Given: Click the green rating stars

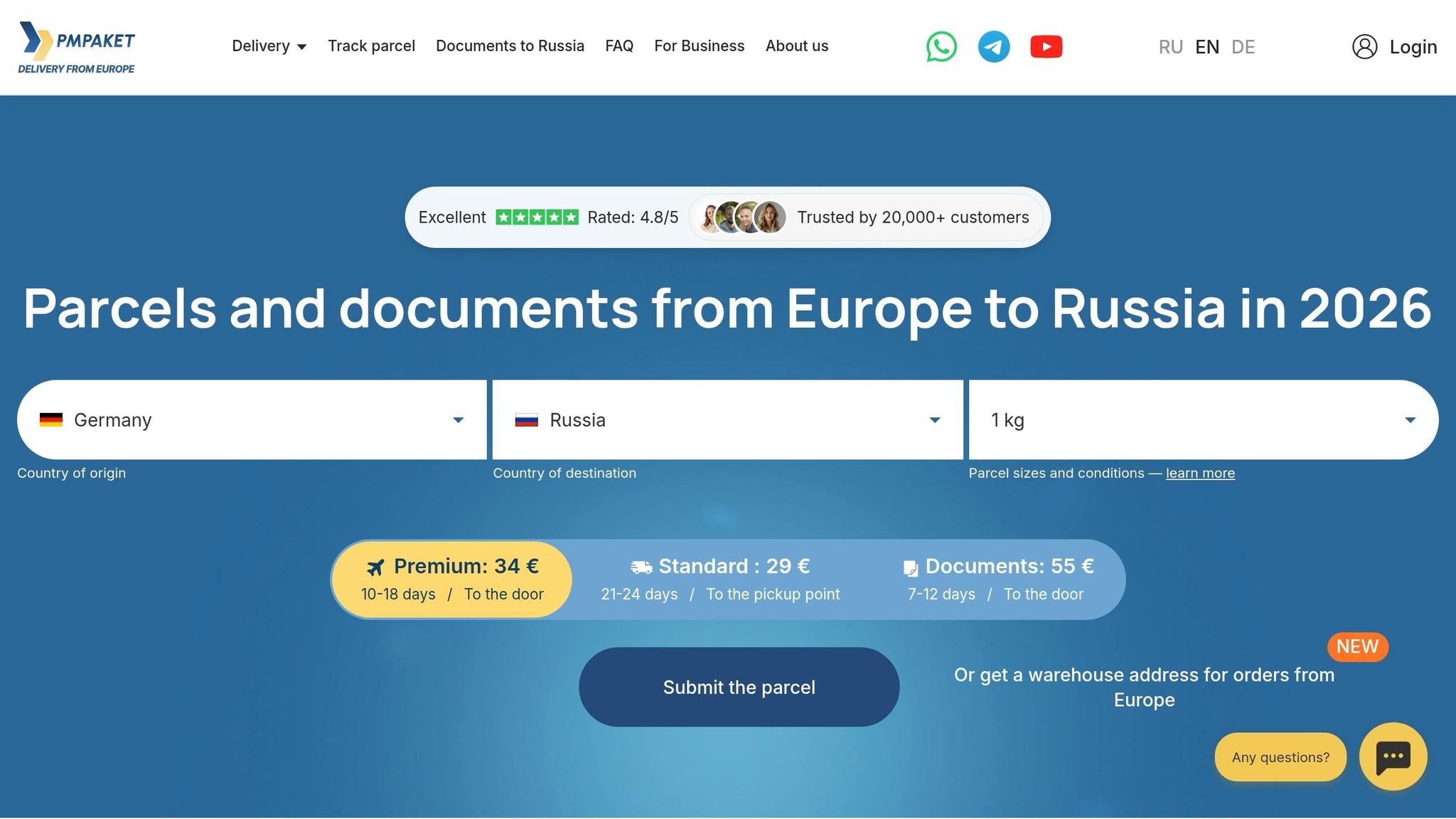Looking at the screenshot, I should pyautogui.click(x=537, y=218).
